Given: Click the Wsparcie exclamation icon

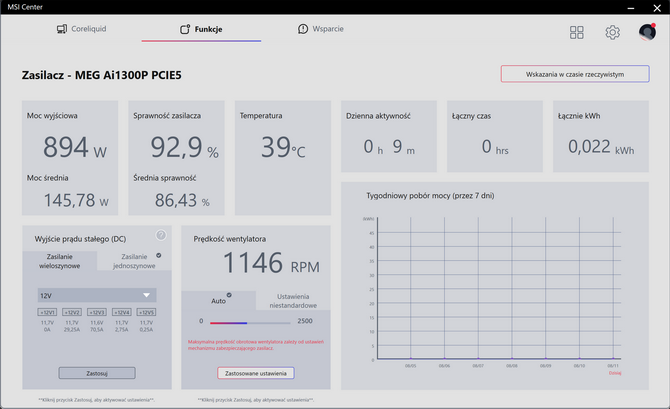Looking at the screenshot, I should coord(303,29).
